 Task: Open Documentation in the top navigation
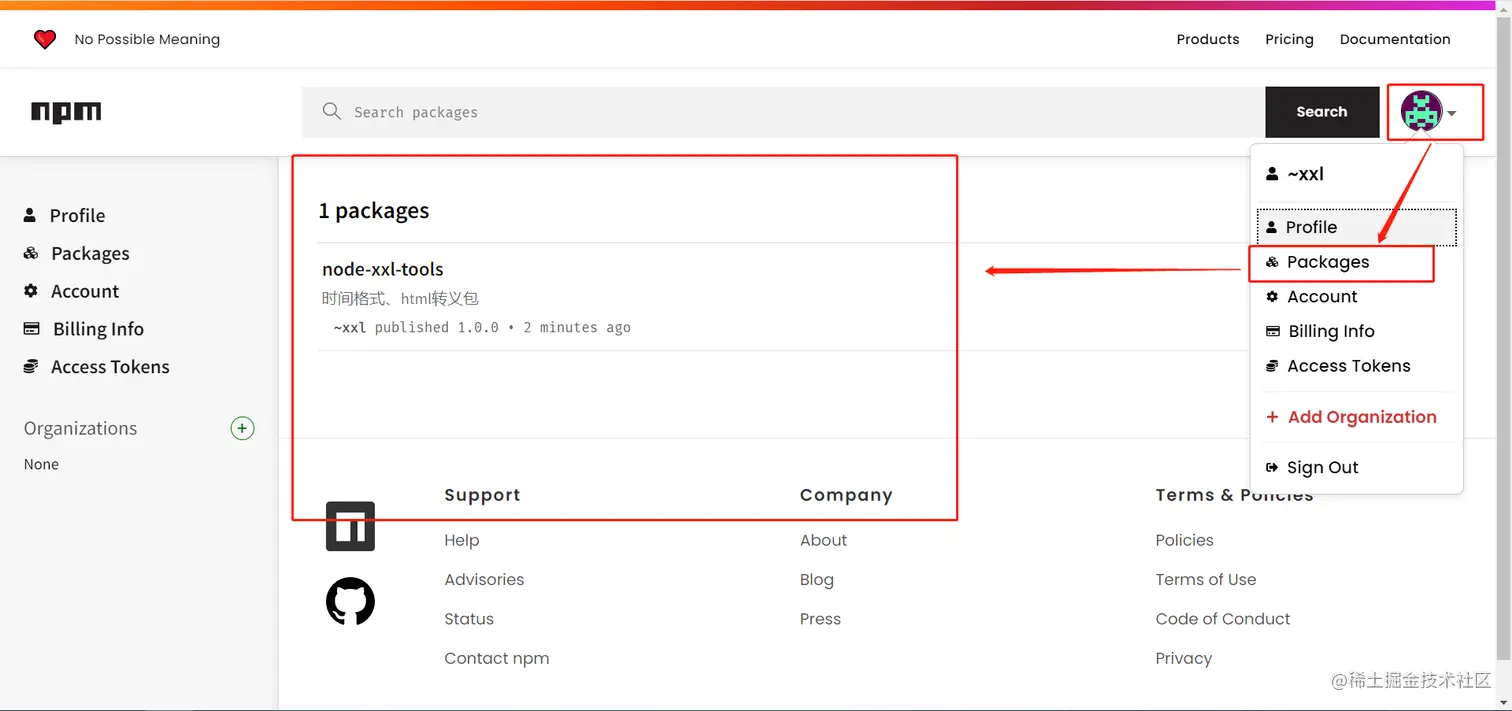(1395, 39)
